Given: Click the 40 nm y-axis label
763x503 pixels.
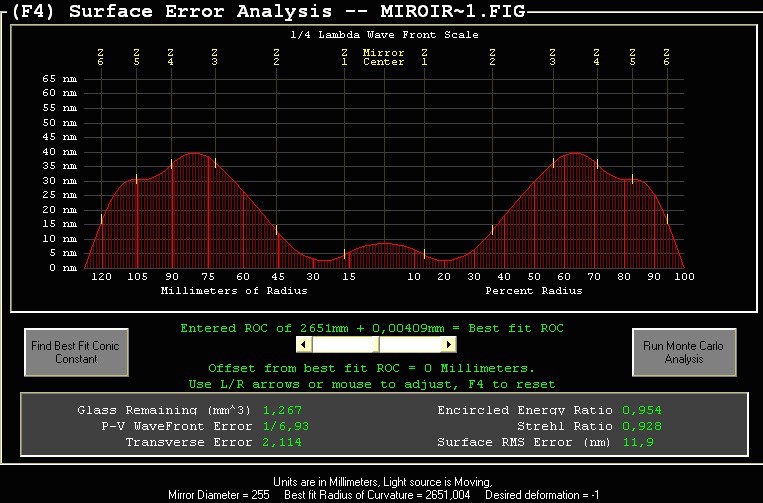Looking at the screenshot, I should [59, 151].
